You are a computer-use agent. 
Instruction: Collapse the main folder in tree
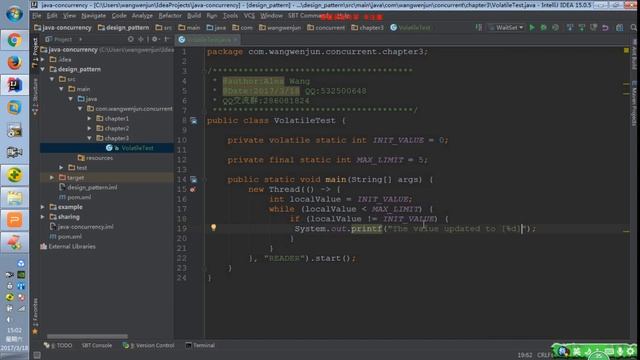(x=62, y=89)
